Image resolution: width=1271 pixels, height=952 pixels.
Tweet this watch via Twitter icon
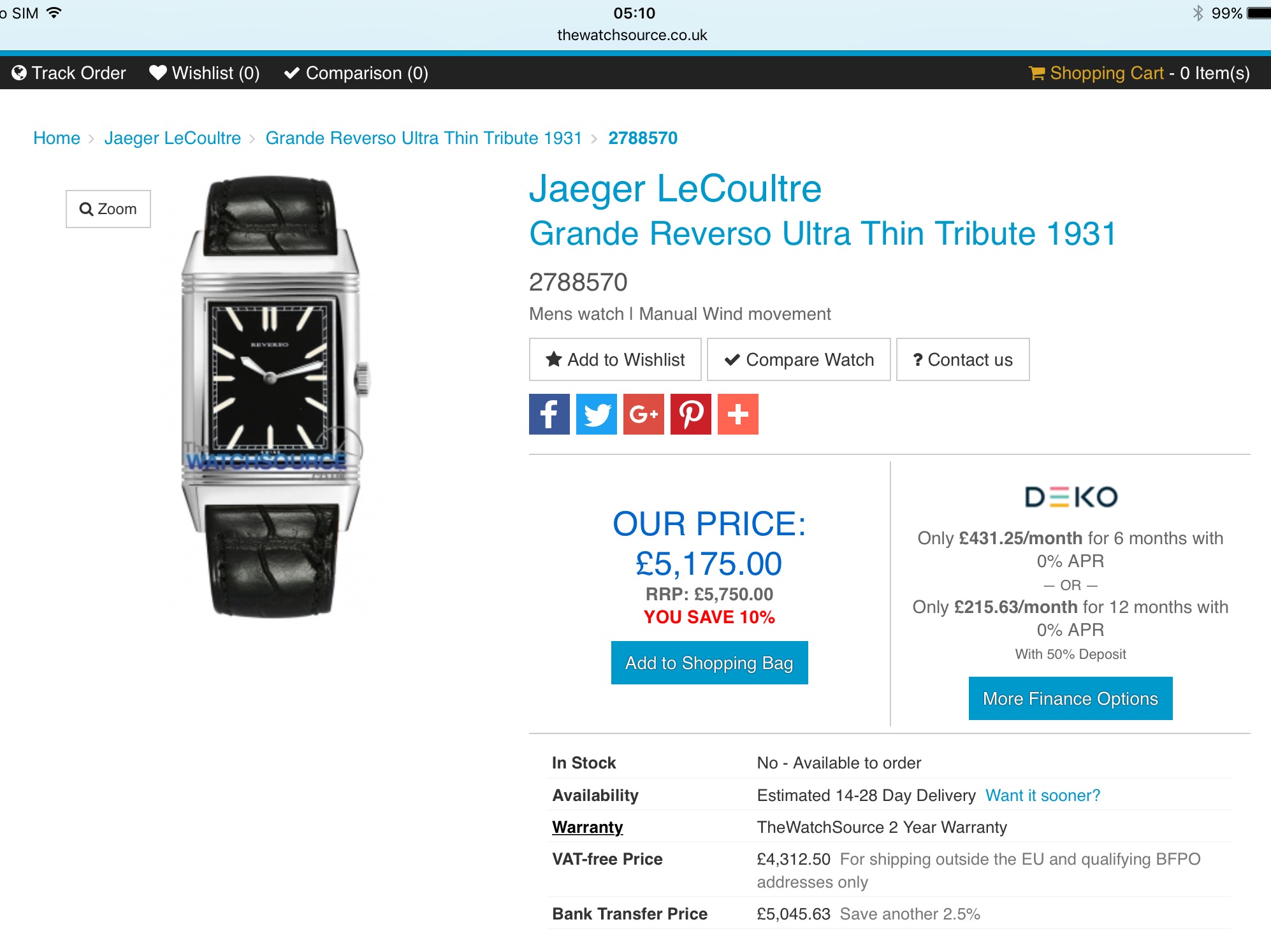coord(596,414)
